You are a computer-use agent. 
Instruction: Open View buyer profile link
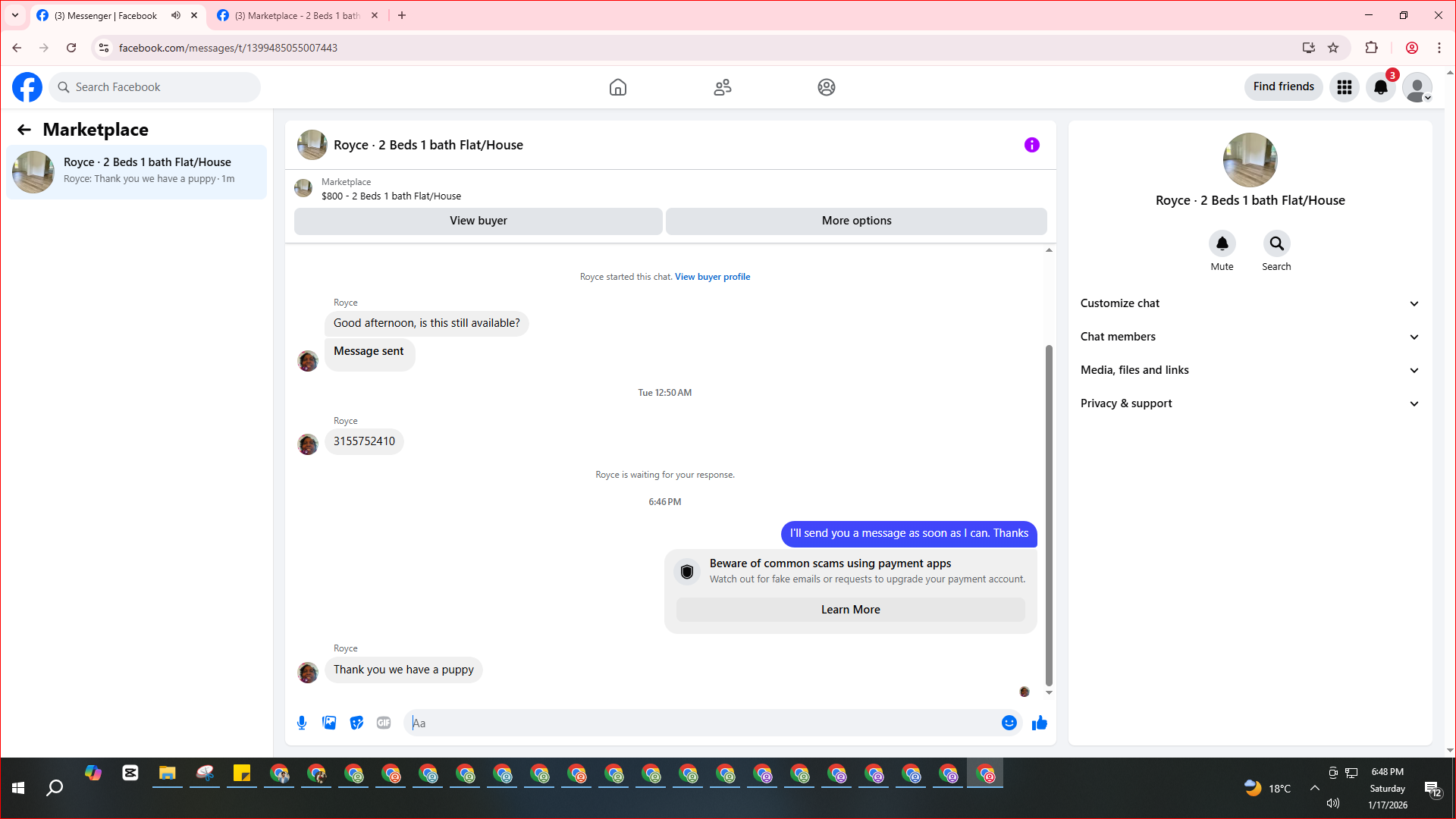point(712,277)
